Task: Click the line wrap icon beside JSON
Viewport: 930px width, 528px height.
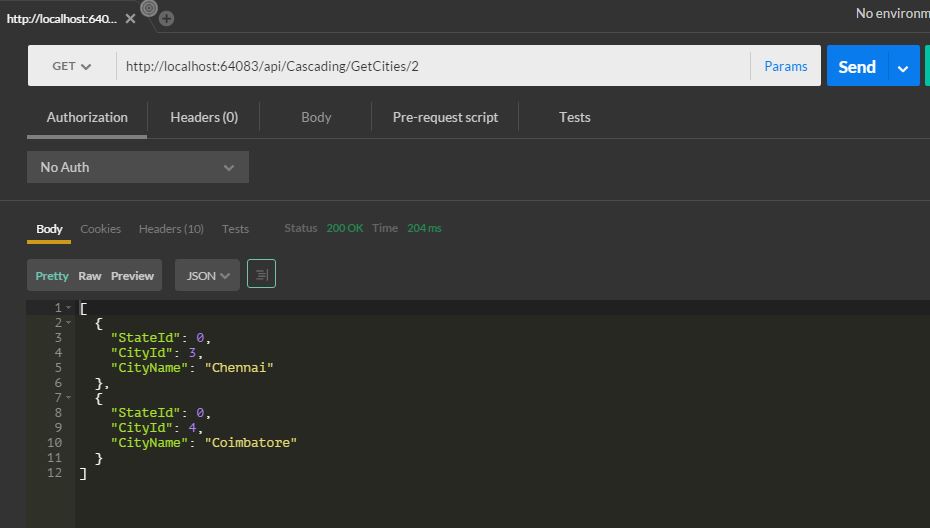Action: tap(261, 275)
